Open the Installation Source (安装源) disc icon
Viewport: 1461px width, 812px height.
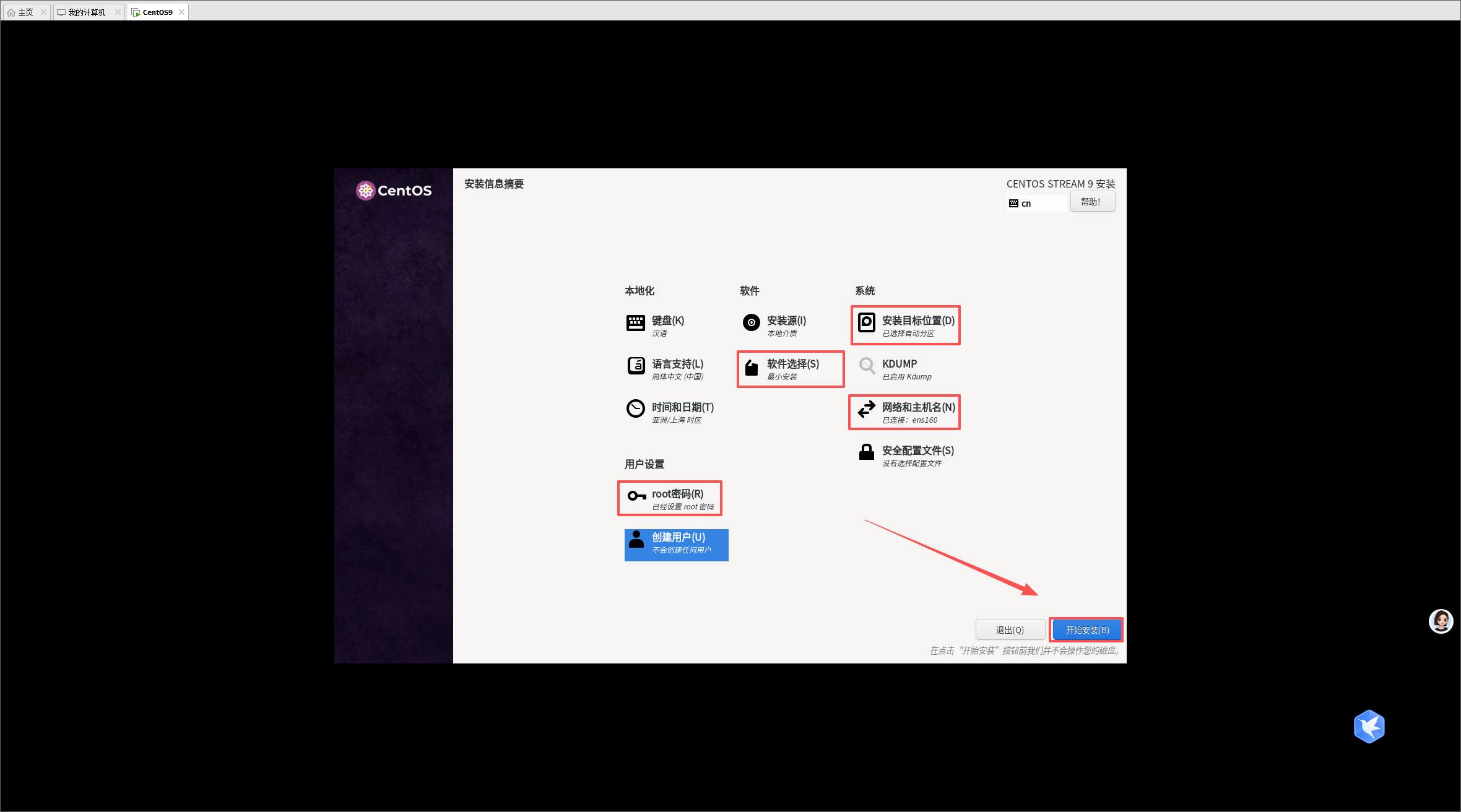[751, 322]
